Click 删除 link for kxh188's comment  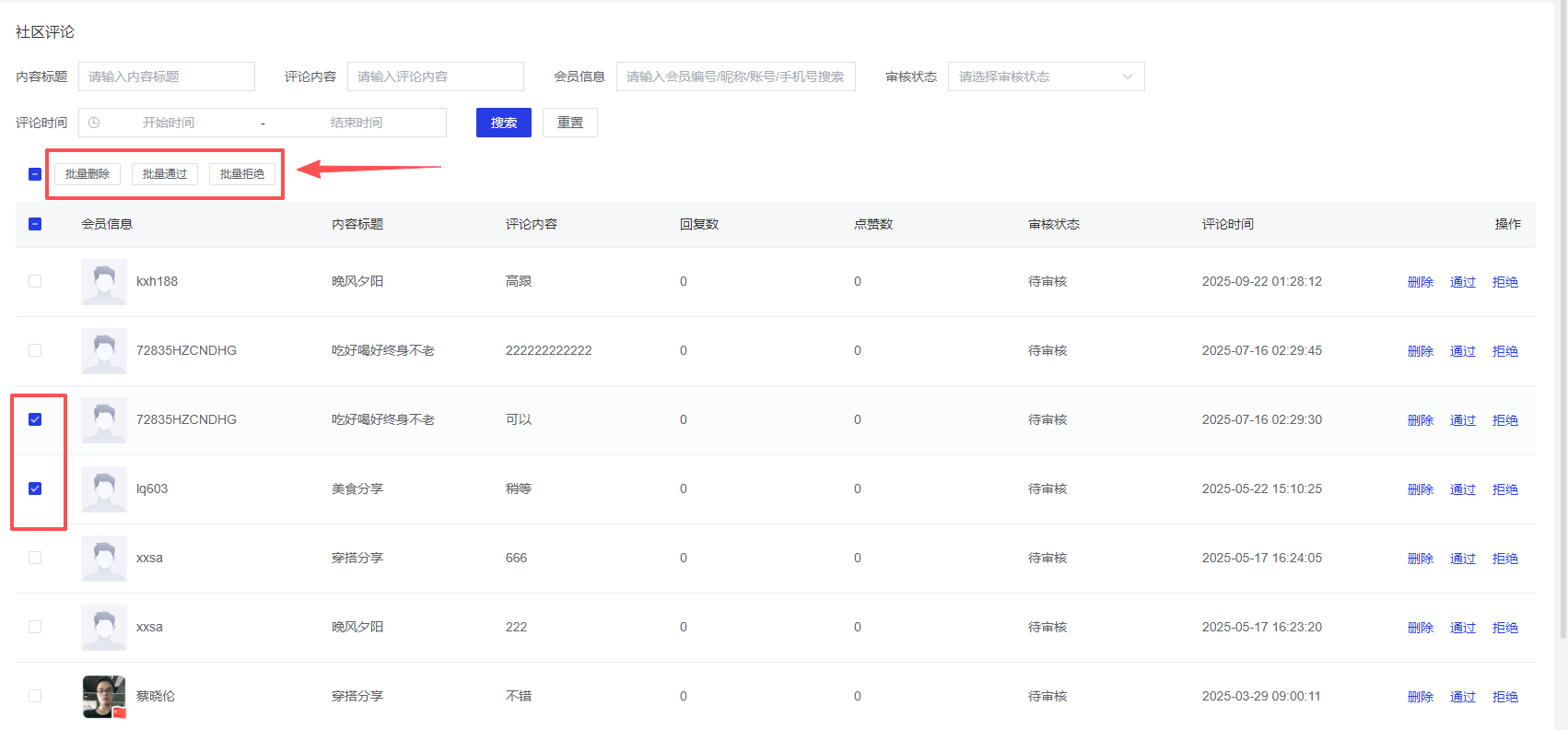(1420, 282)
